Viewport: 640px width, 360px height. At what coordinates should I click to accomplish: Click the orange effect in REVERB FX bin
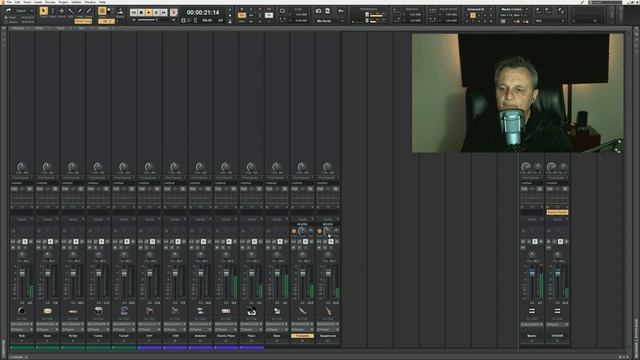[557, 212]
